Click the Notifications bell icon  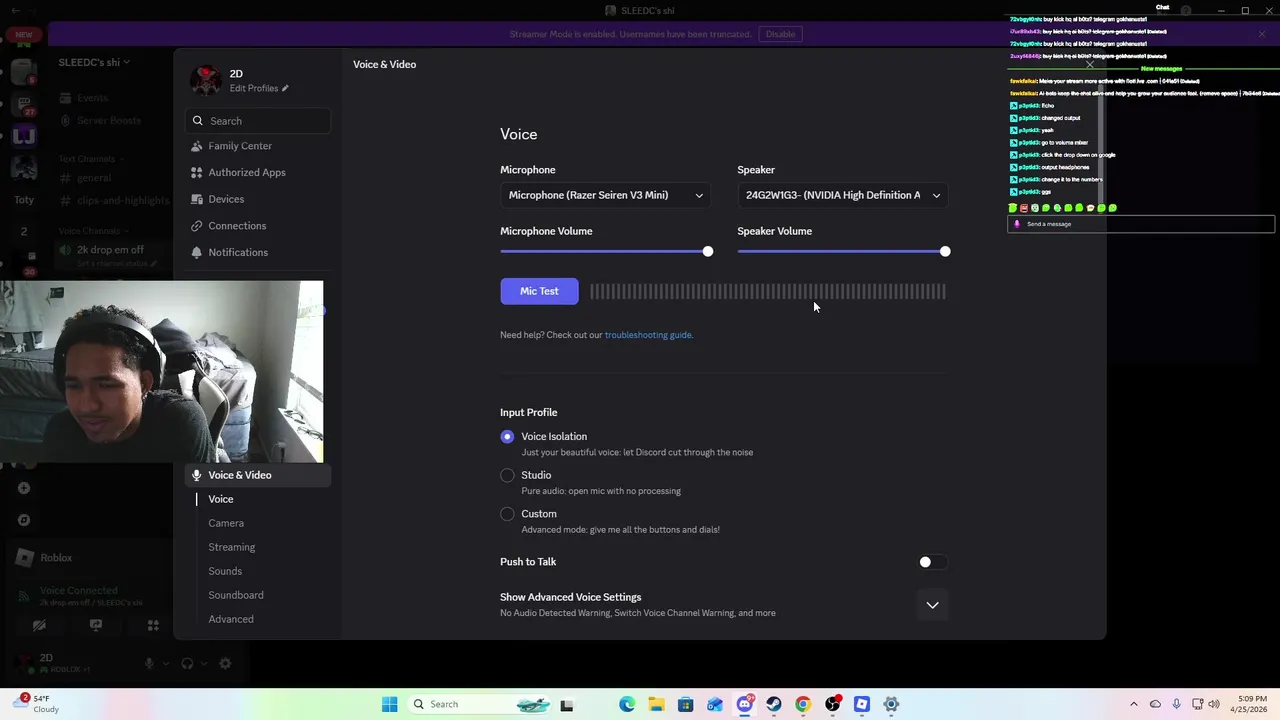click(x=197, y=252)
